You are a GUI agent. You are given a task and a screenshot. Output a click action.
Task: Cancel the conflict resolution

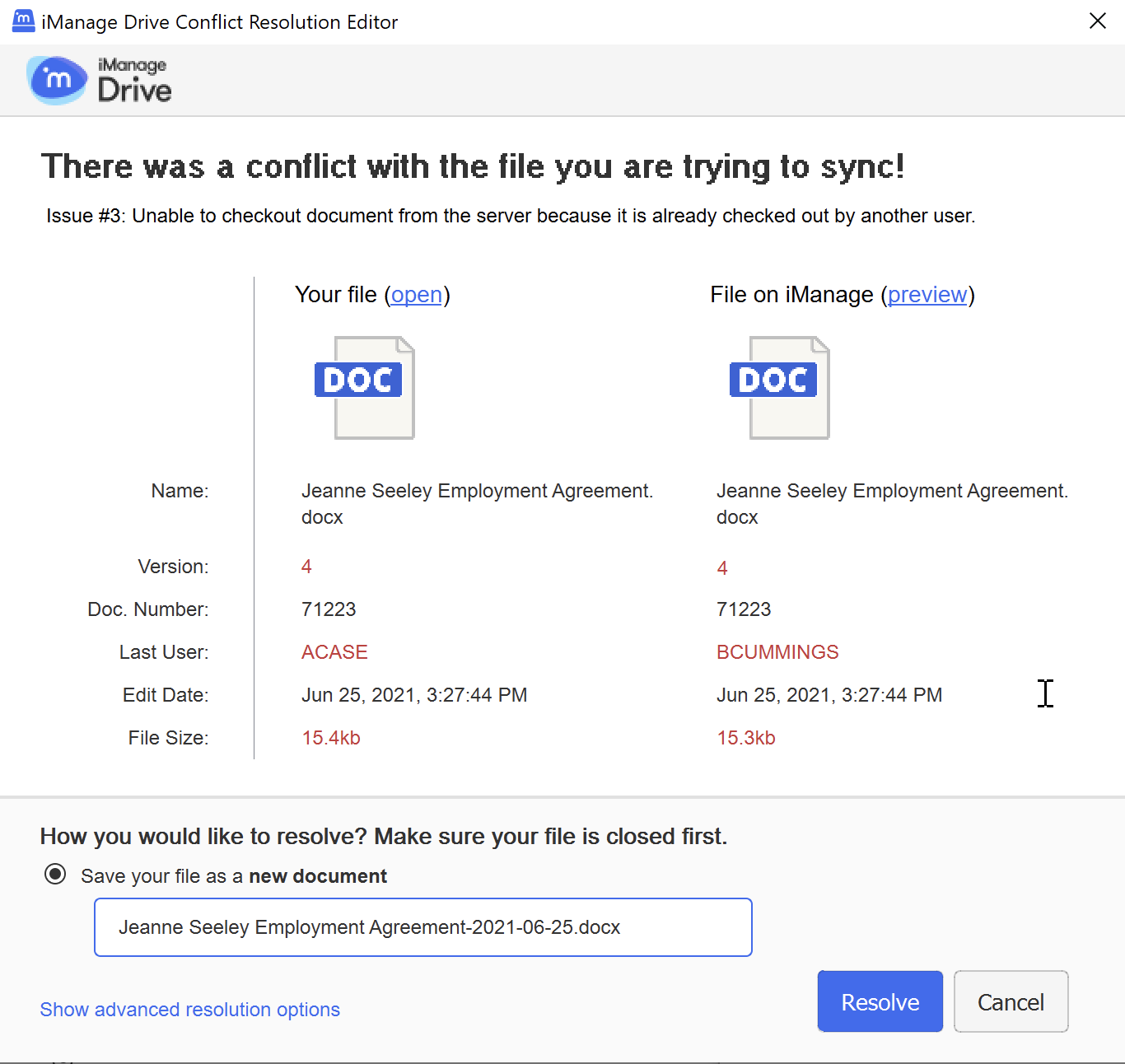click(1011, 1001)
